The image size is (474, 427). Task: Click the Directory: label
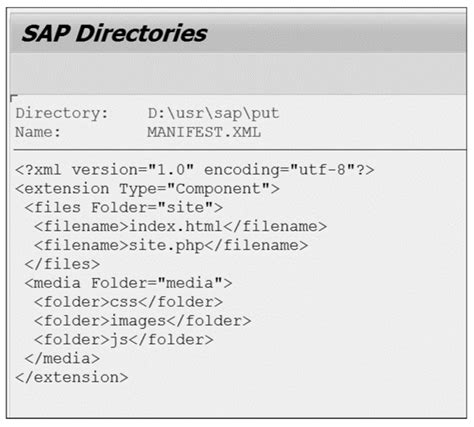point(62,113)
